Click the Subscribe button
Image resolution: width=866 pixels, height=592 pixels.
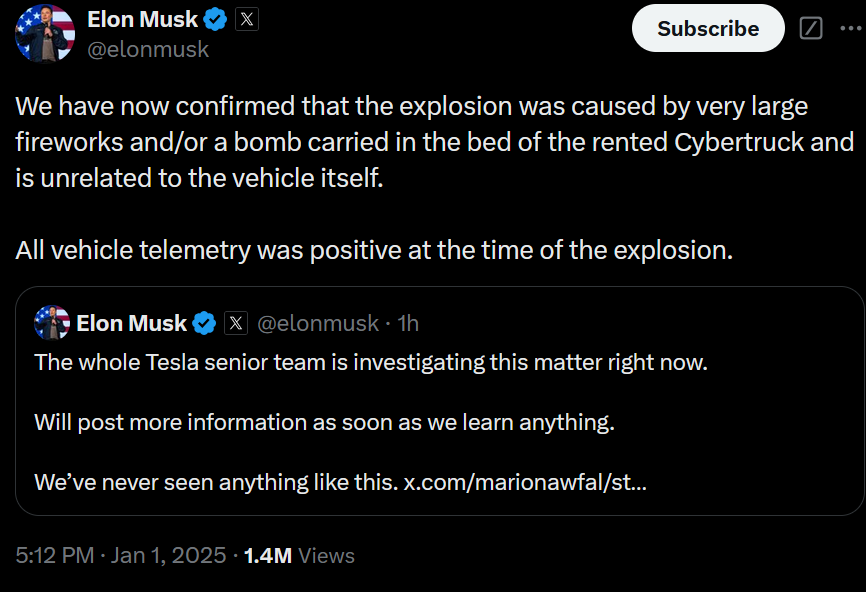[708, 28]
